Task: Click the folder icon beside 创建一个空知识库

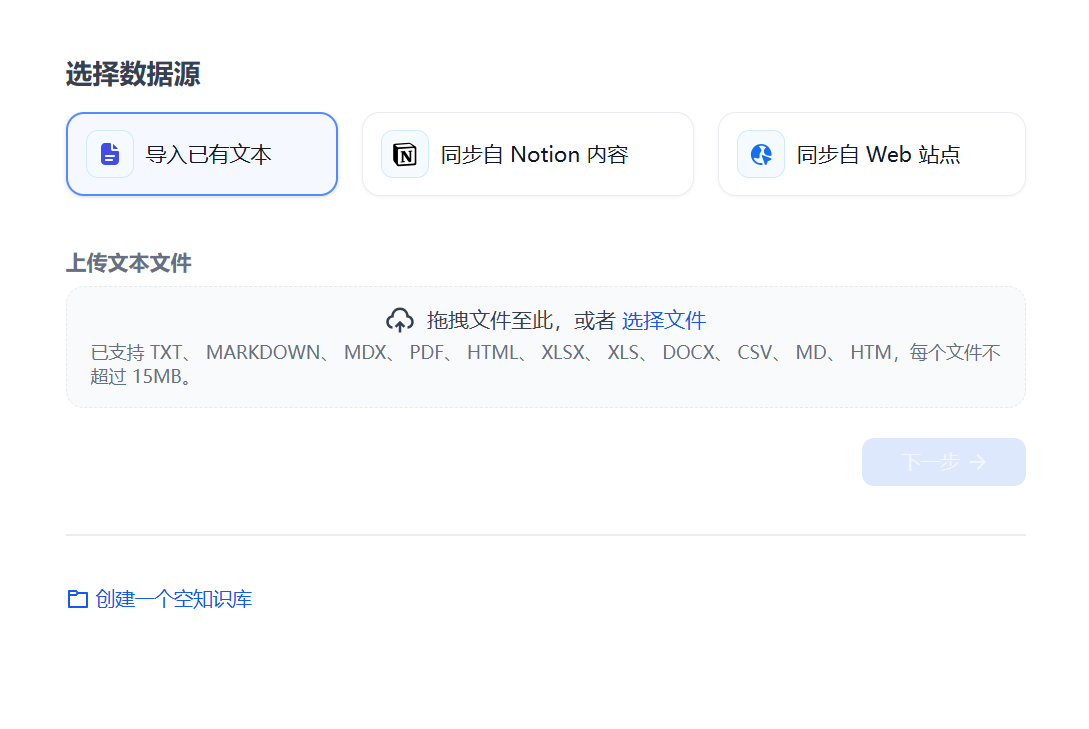Action: tap(77, 599)
